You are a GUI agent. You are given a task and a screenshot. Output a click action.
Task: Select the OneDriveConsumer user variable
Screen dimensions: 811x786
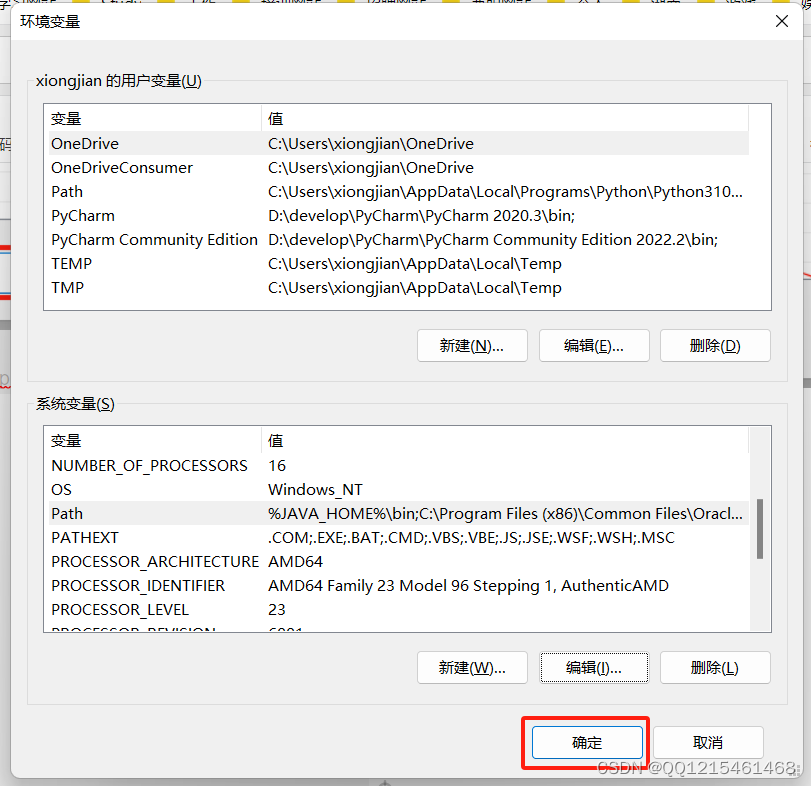click(x=399, y=168)
